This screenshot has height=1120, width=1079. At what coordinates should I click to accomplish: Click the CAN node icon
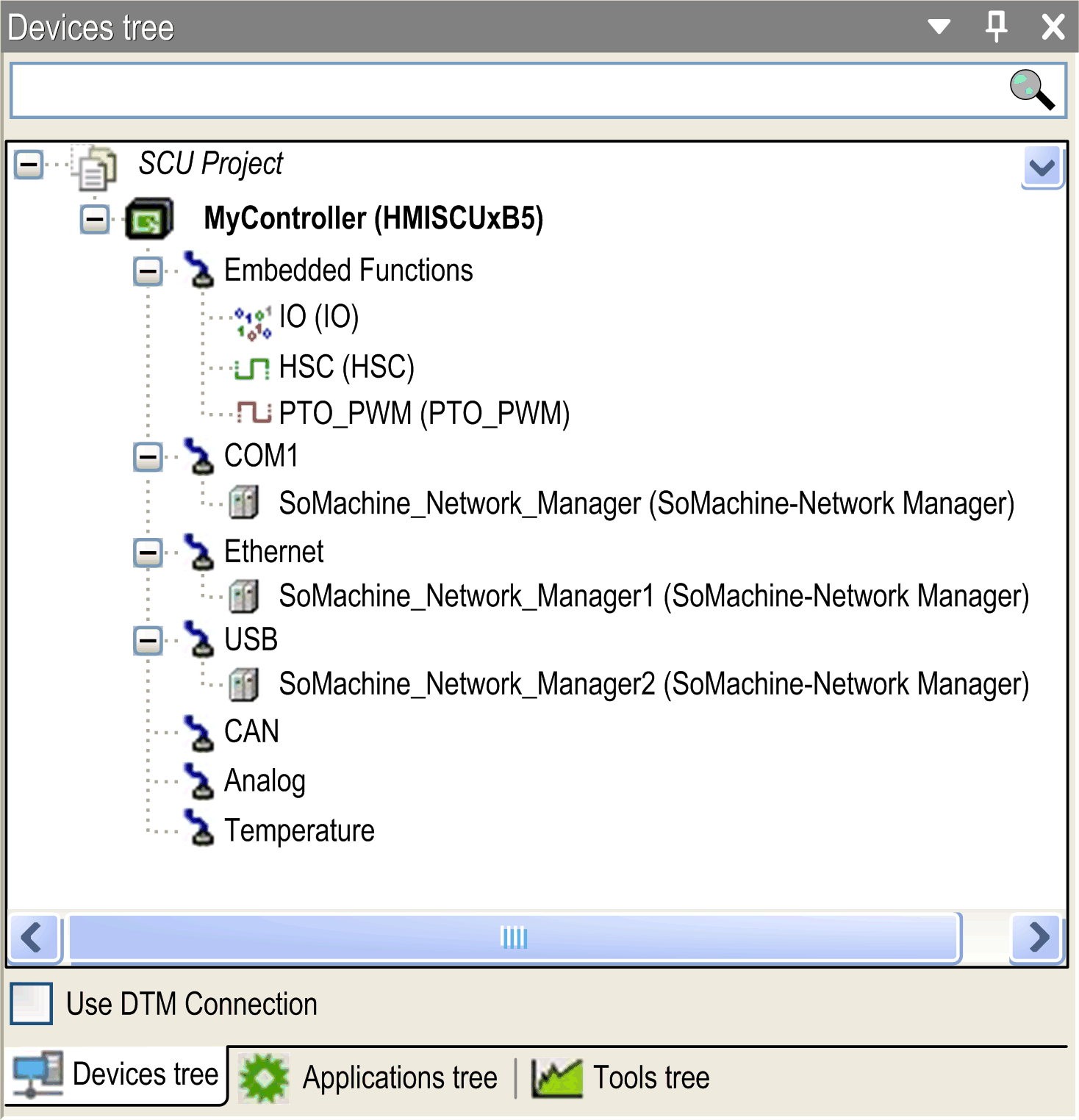198,733
